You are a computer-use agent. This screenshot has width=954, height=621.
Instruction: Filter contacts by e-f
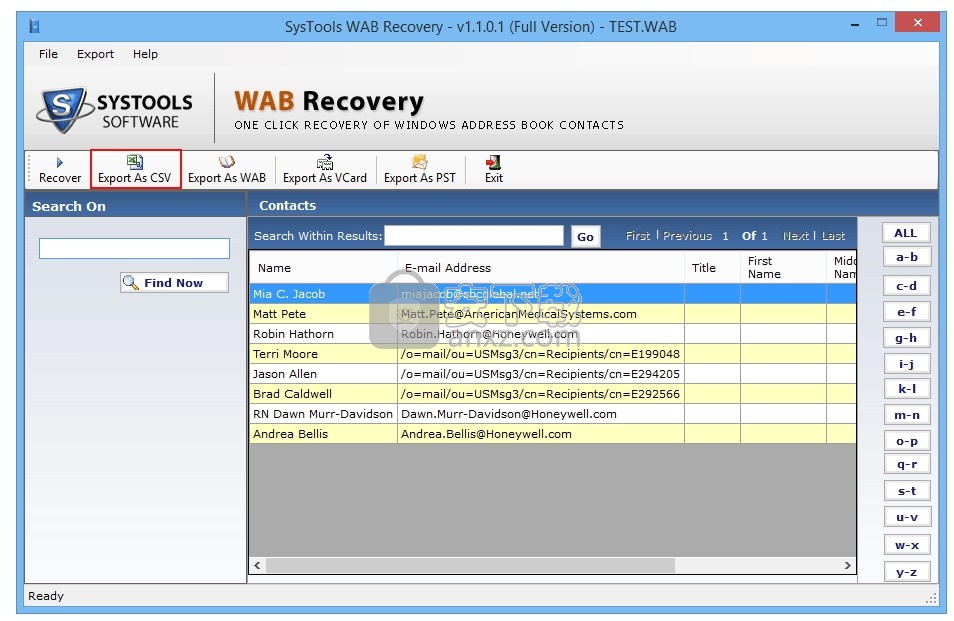907,311
